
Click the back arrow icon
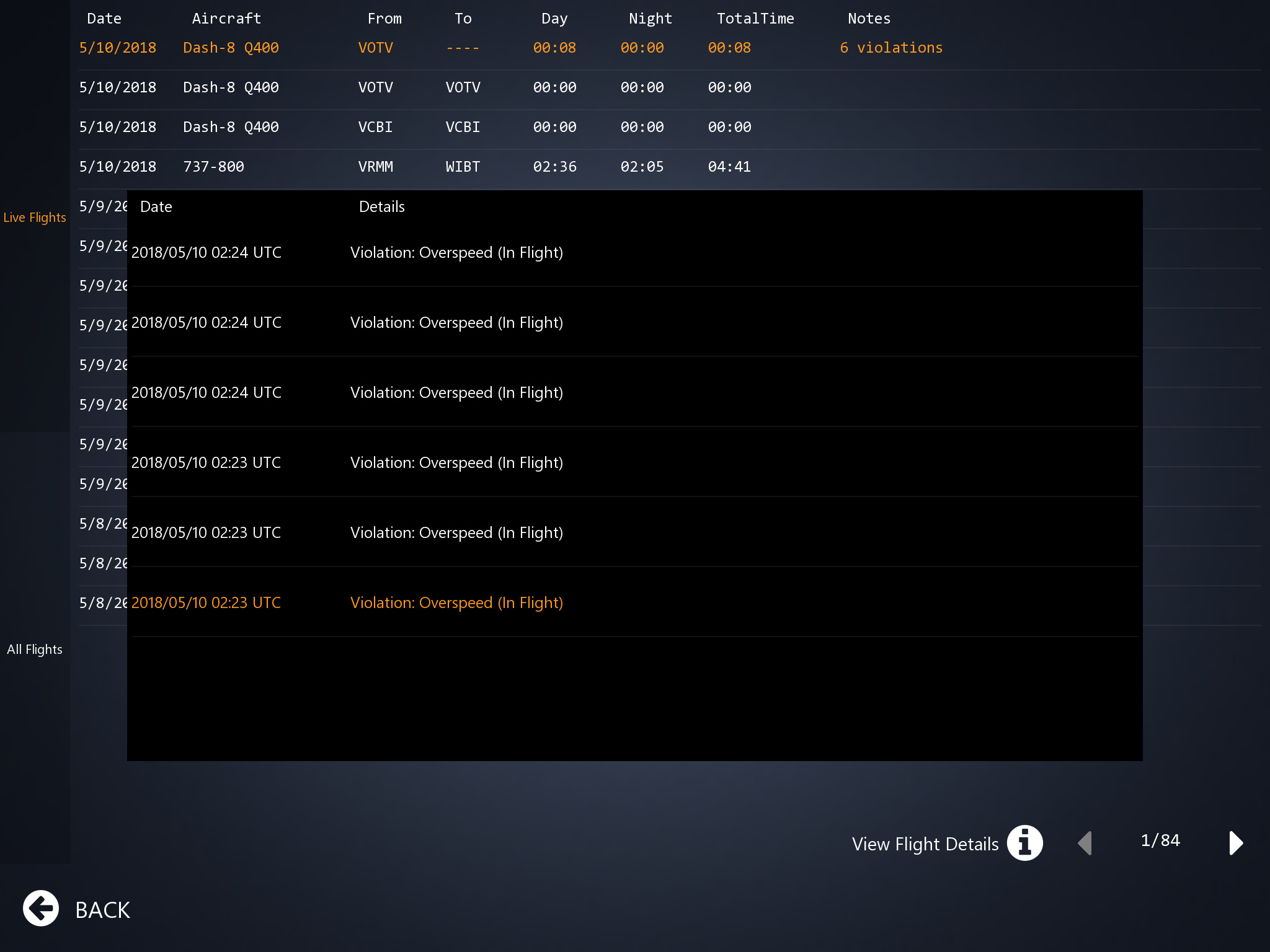(x=41, y=909)
